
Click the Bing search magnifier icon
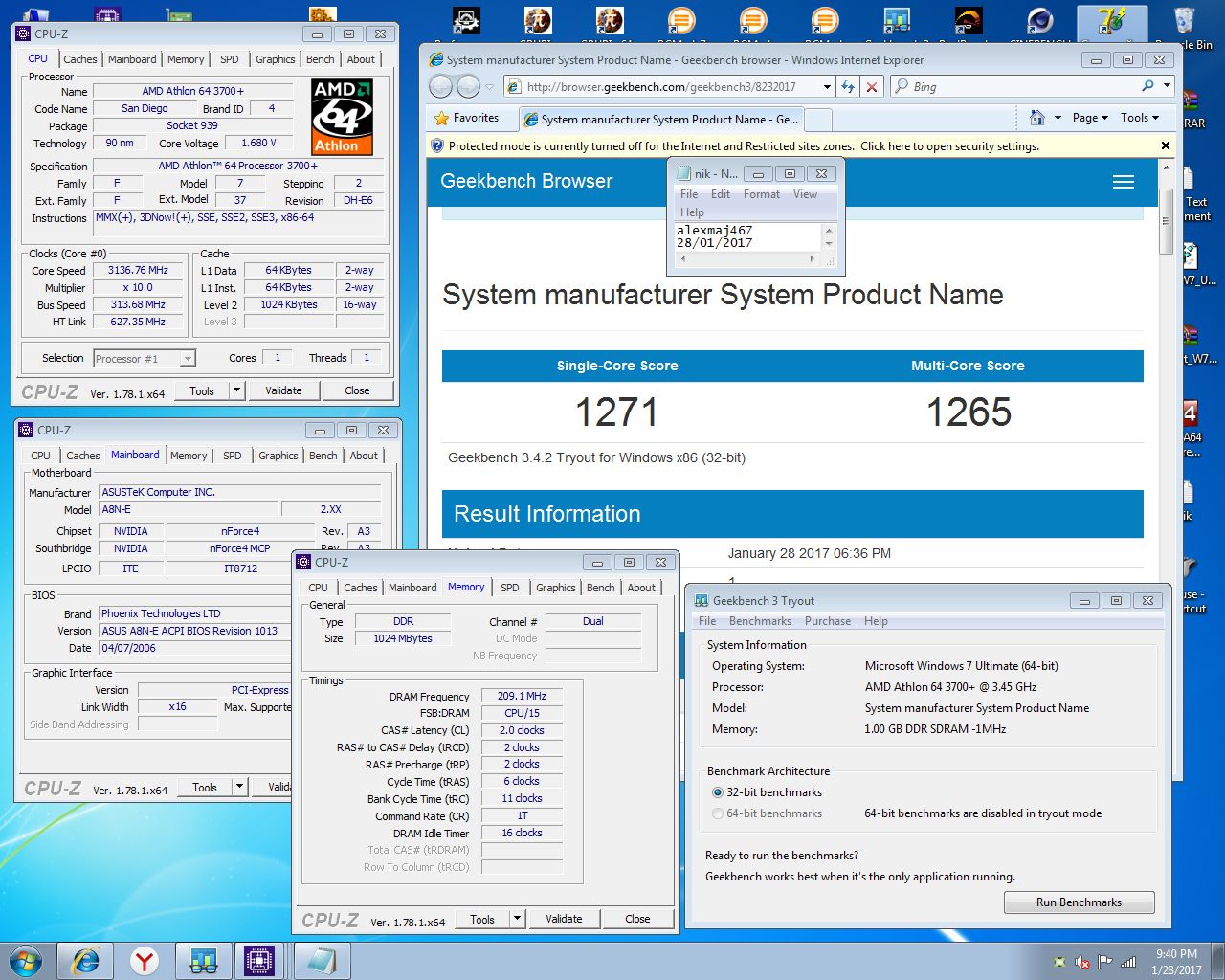1147,86
